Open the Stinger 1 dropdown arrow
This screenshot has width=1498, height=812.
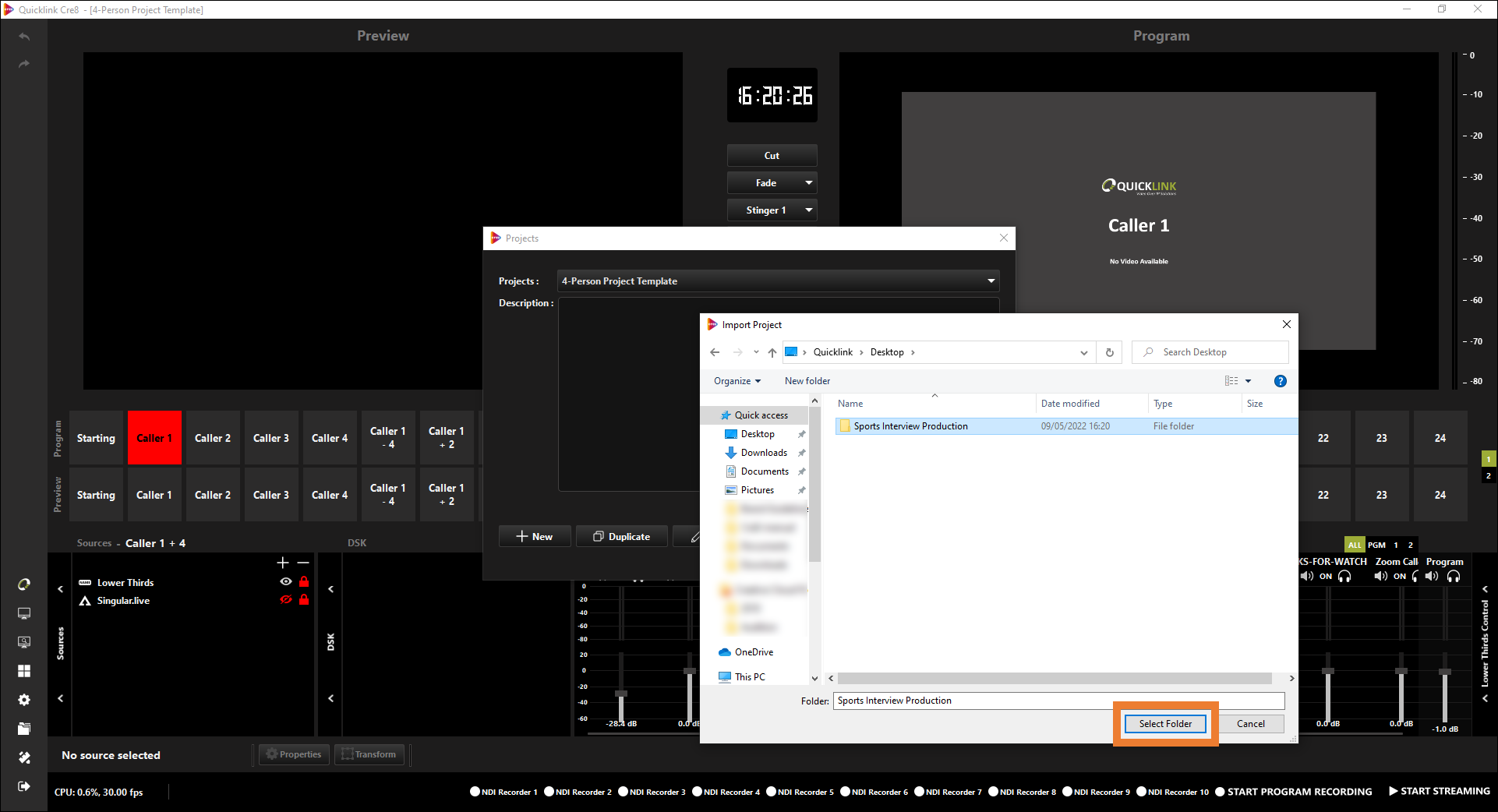click(808, 210)
